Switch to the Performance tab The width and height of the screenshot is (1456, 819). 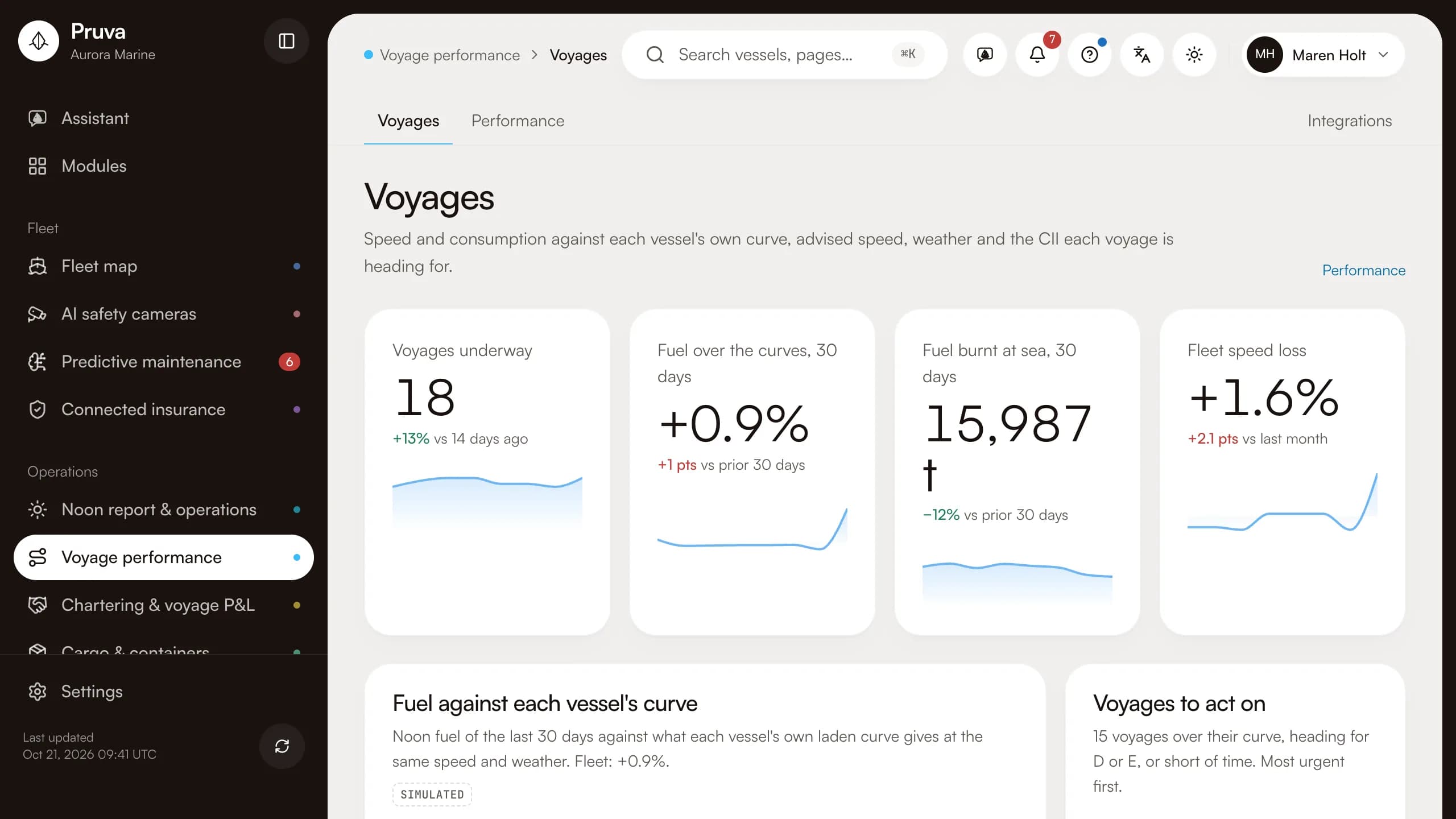[x=518, y=121]
